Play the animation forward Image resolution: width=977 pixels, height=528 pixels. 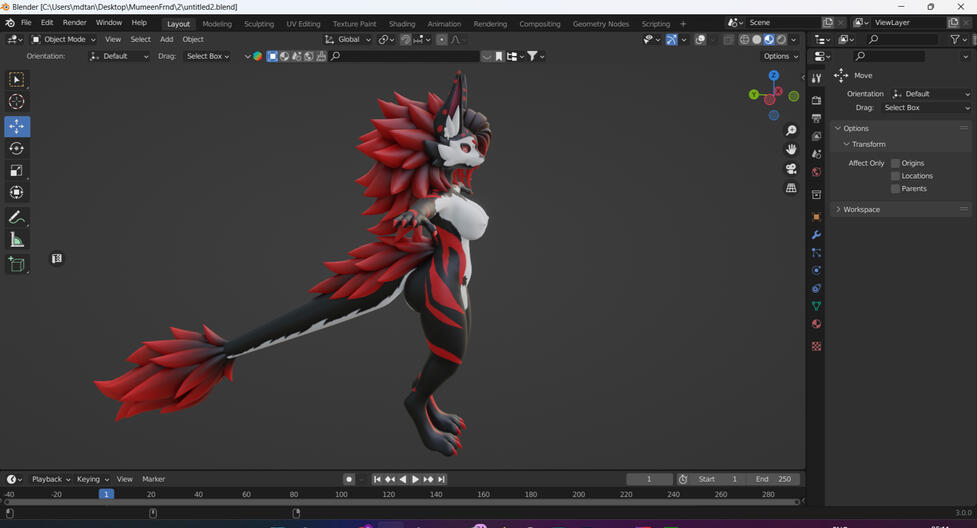point(416,479)
